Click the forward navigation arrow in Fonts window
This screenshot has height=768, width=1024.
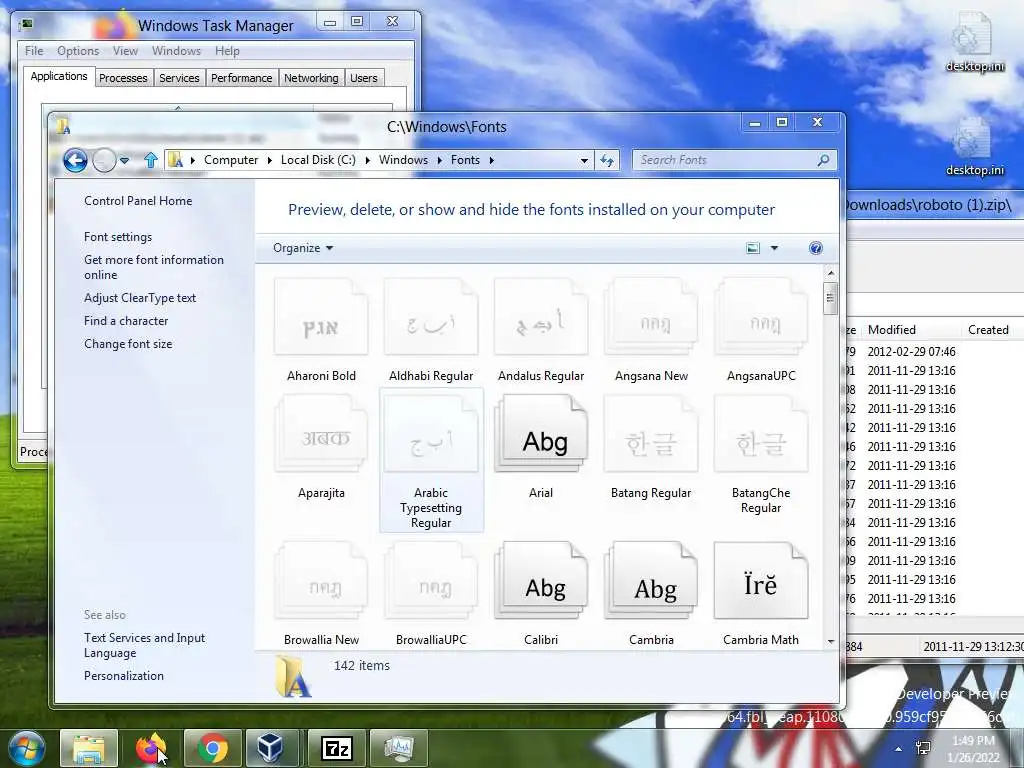click(x=104, y=160)
